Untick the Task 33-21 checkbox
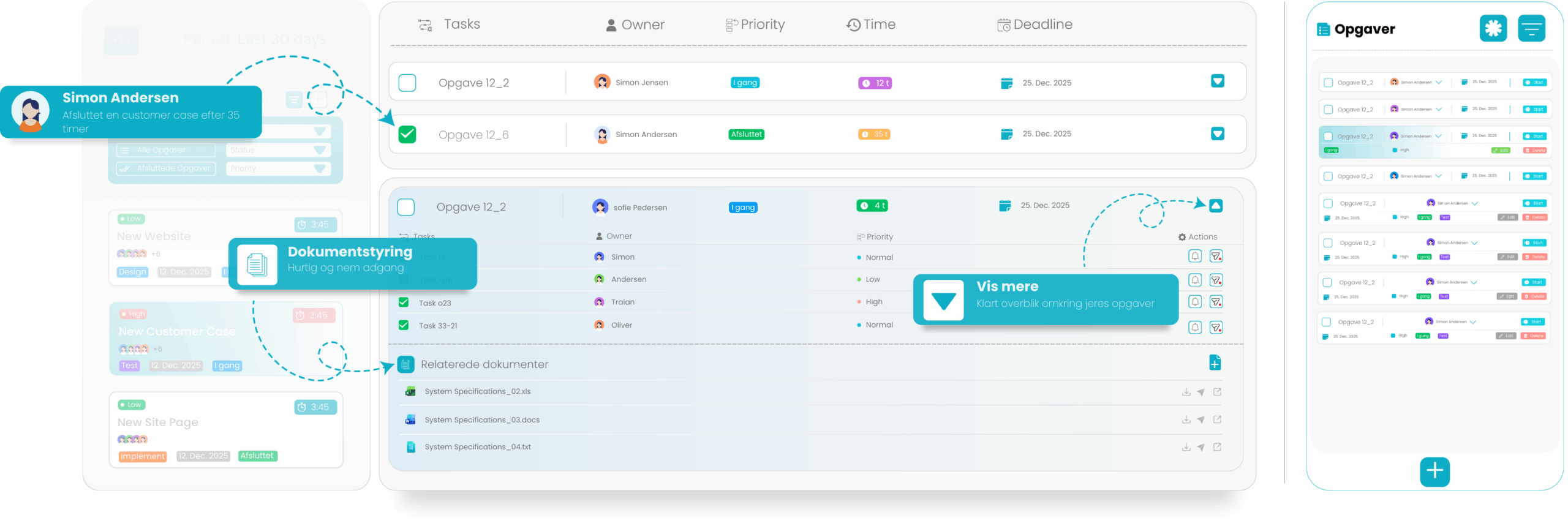The height and width of the screenshot is (526, 1568). (404, 325)
